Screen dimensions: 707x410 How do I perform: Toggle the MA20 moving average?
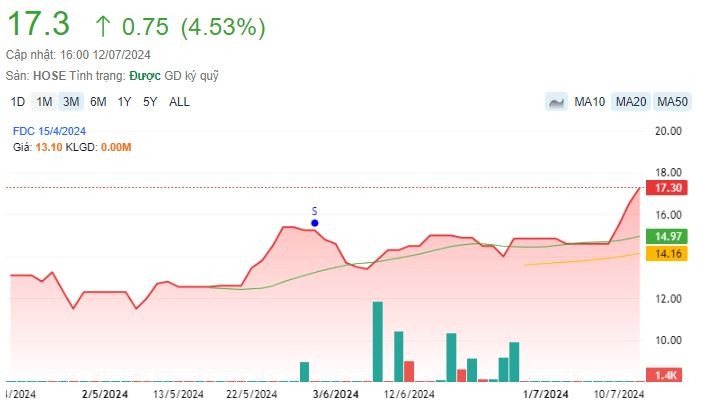point(630,101)
